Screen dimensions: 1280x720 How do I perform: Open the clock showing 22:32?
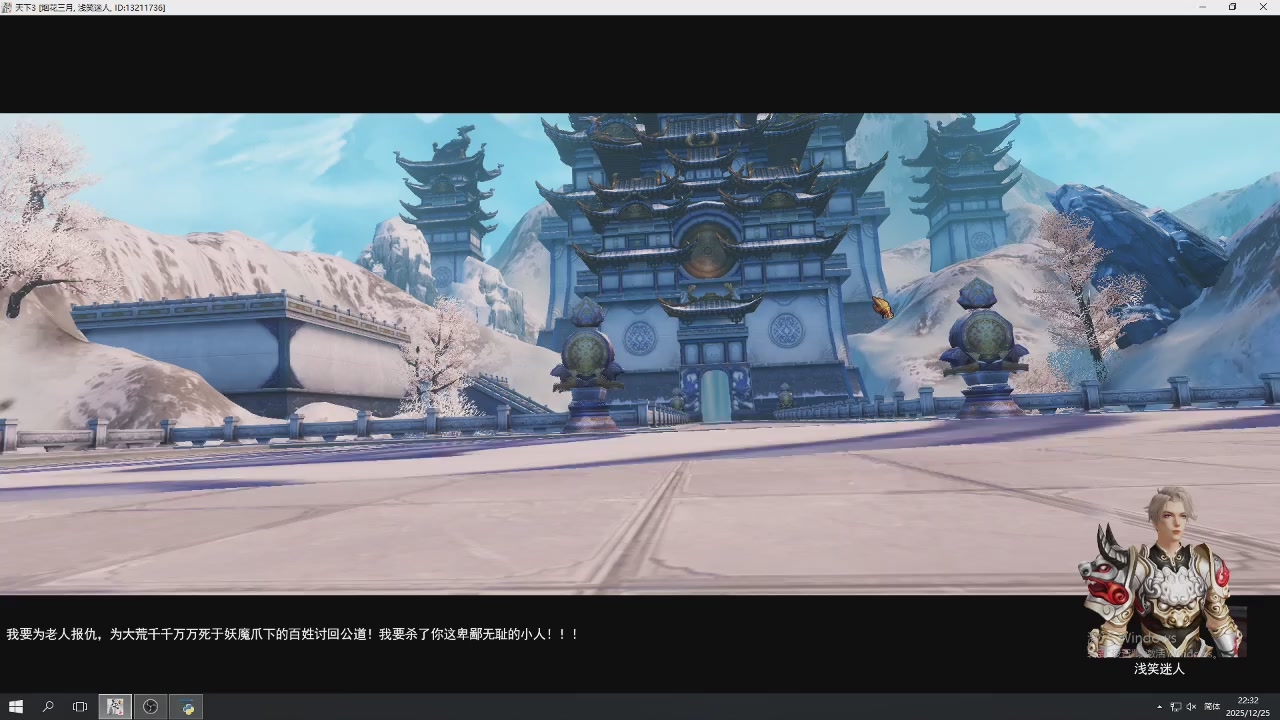point(1248,707)
